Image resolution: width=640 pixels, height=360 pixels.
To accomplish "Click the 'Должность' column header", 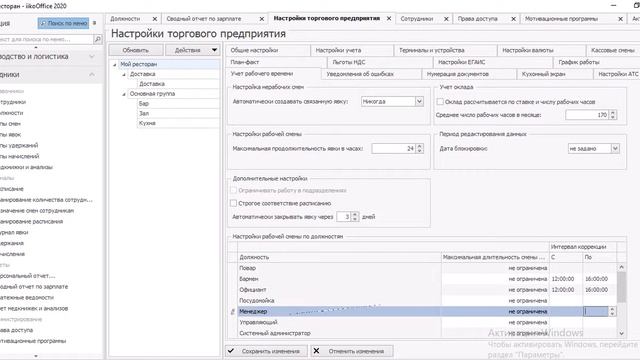I will (x=339, y=257).
